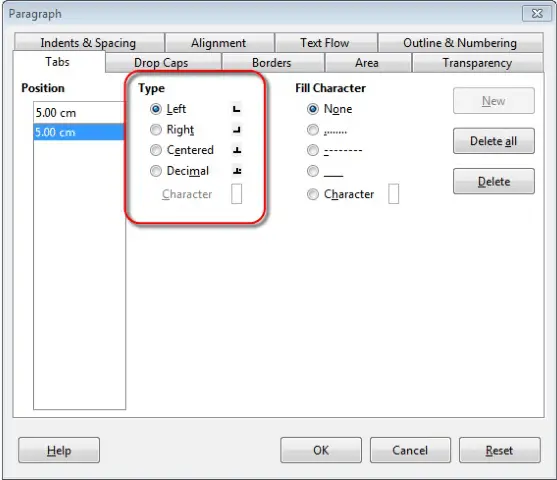
Task: Select the highlighted 5.00 cm position entry
Action: coord(79,132)
